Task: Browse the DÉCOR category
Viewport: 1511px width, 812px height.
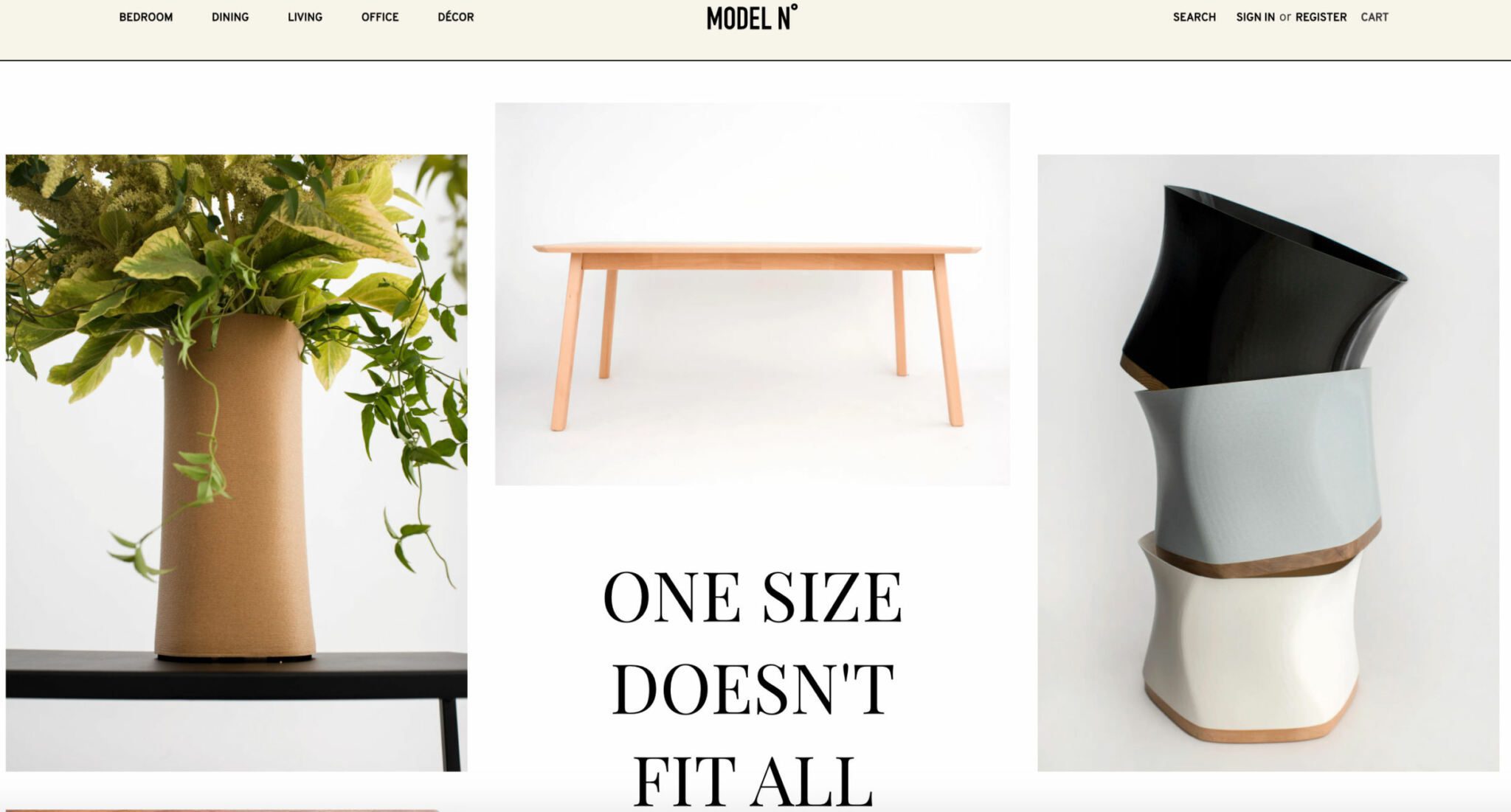Action: (456, 17)
